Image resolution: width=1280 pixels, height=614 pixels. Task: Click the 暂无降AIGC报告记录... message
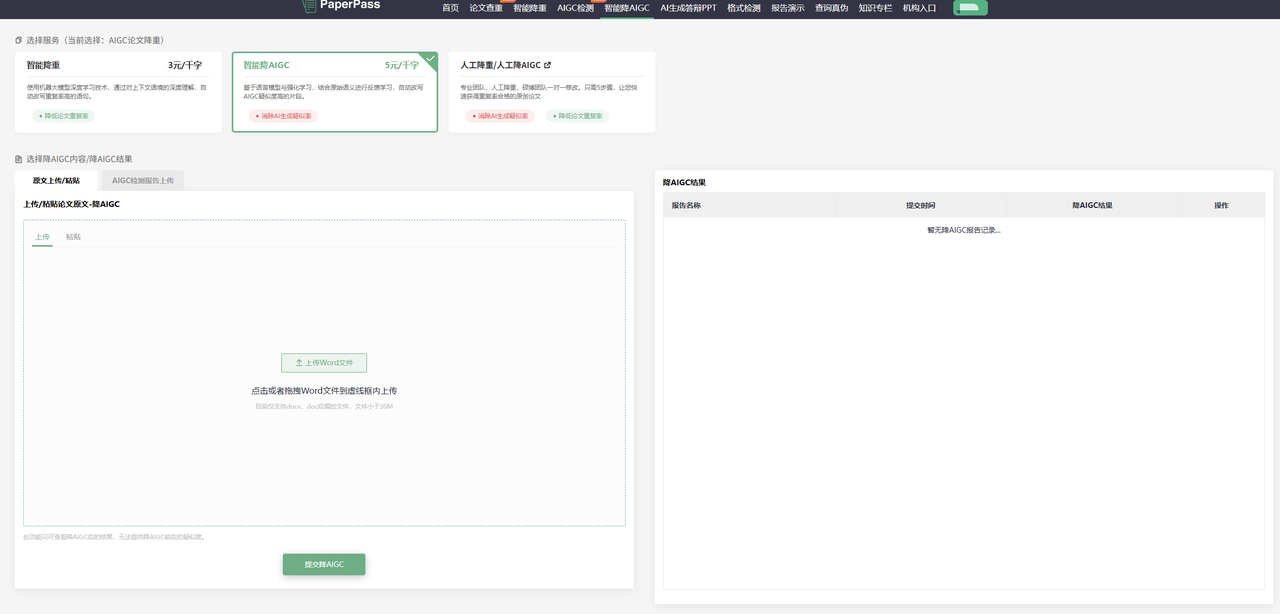tap(964, 230)
